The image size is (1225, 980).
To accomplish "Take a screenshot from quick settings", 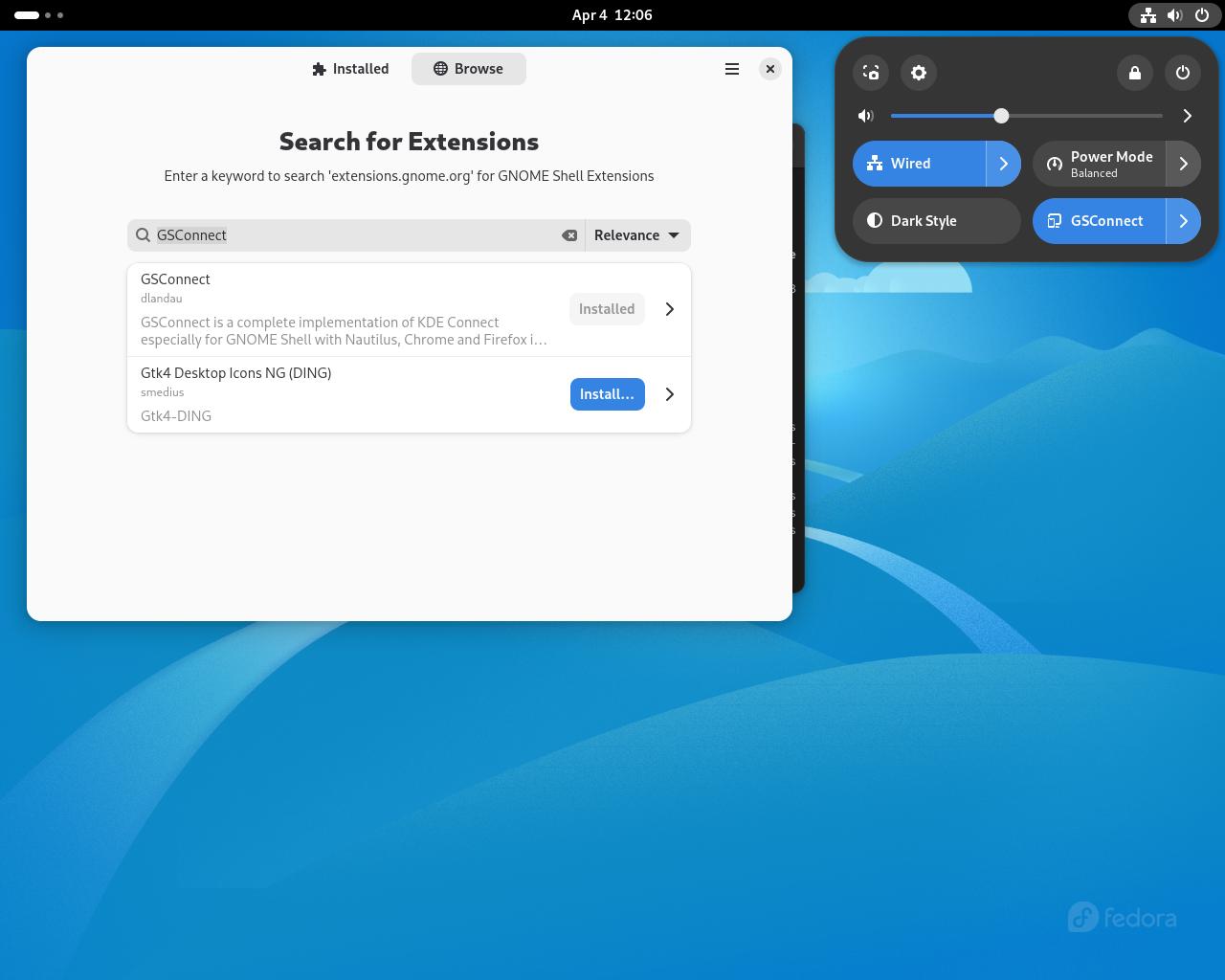I will pyautogui.click(x=871, y=73).
